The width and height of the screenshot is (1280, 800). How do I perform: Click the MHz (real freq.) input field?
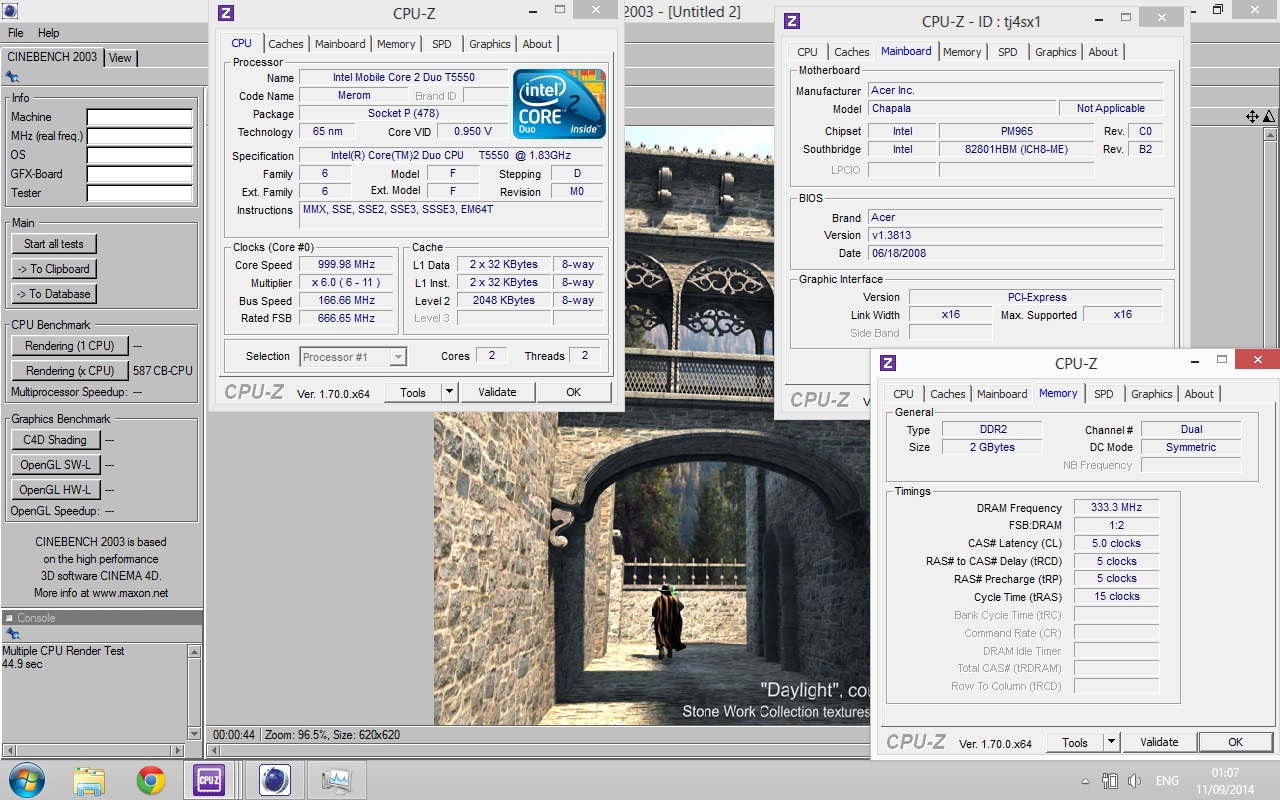139,137
